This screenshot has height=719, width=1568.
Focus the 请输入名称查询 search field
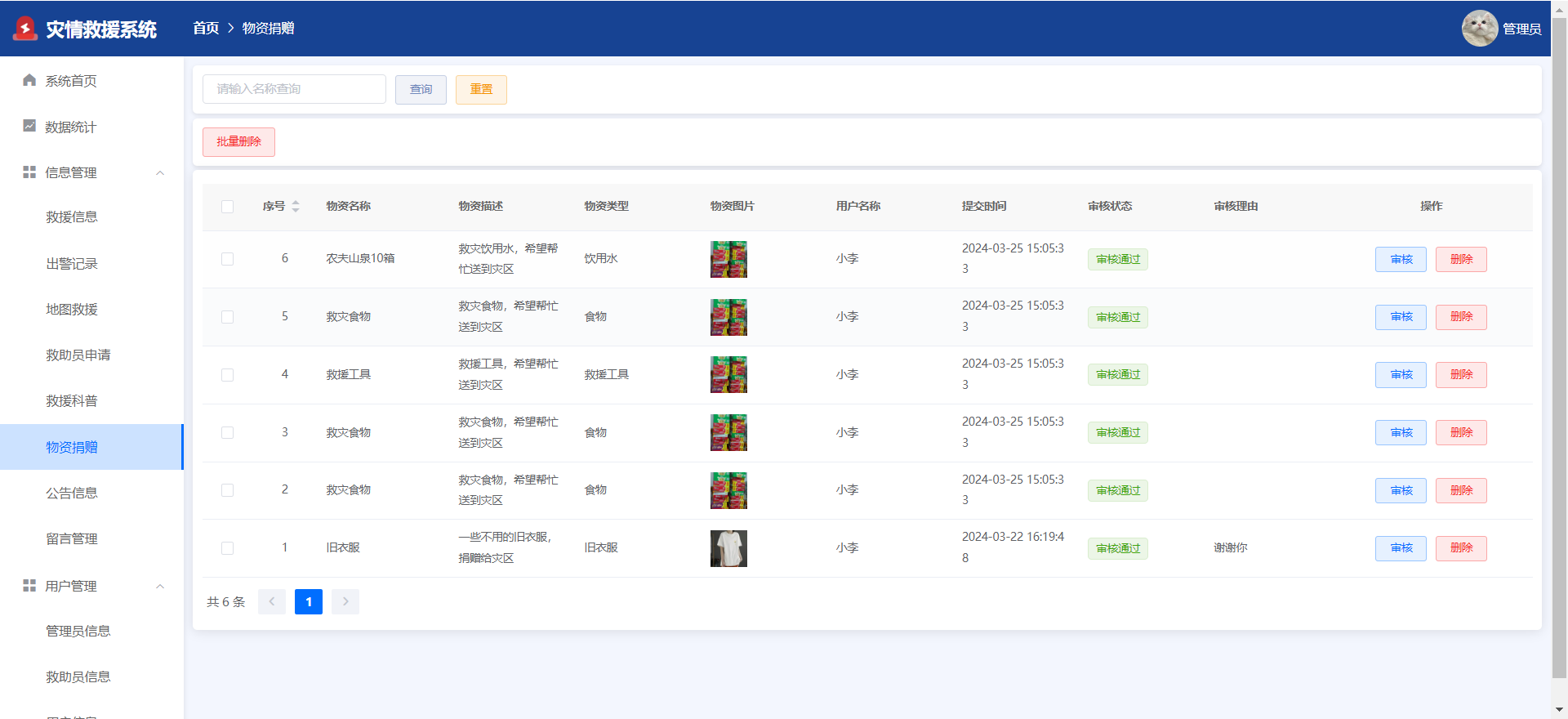[294, 89]
